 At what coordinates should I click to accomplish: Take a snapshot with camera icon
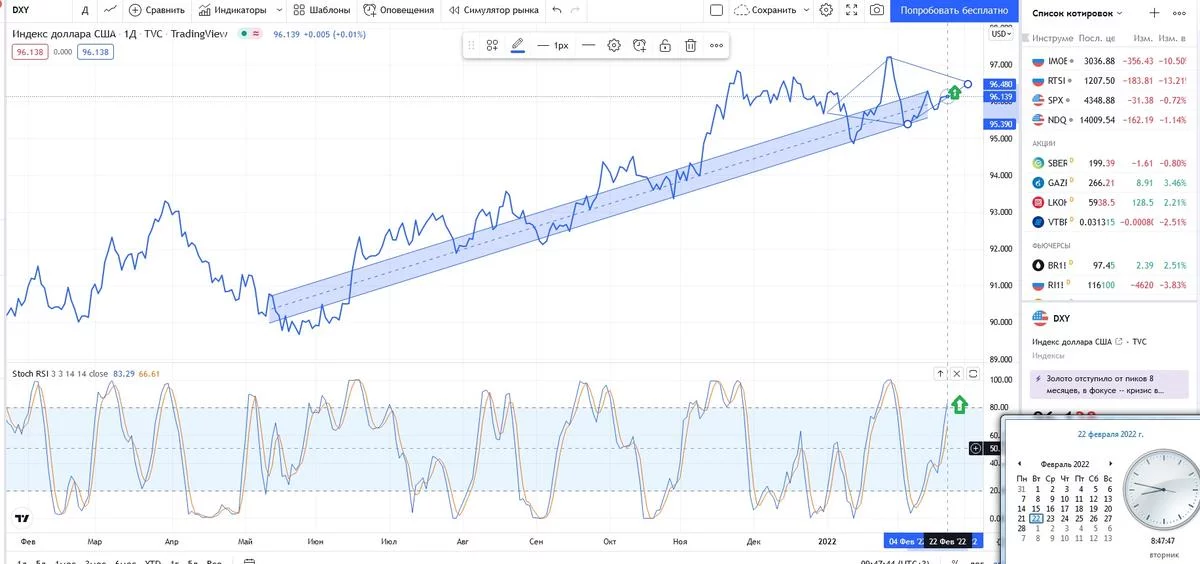877,10
